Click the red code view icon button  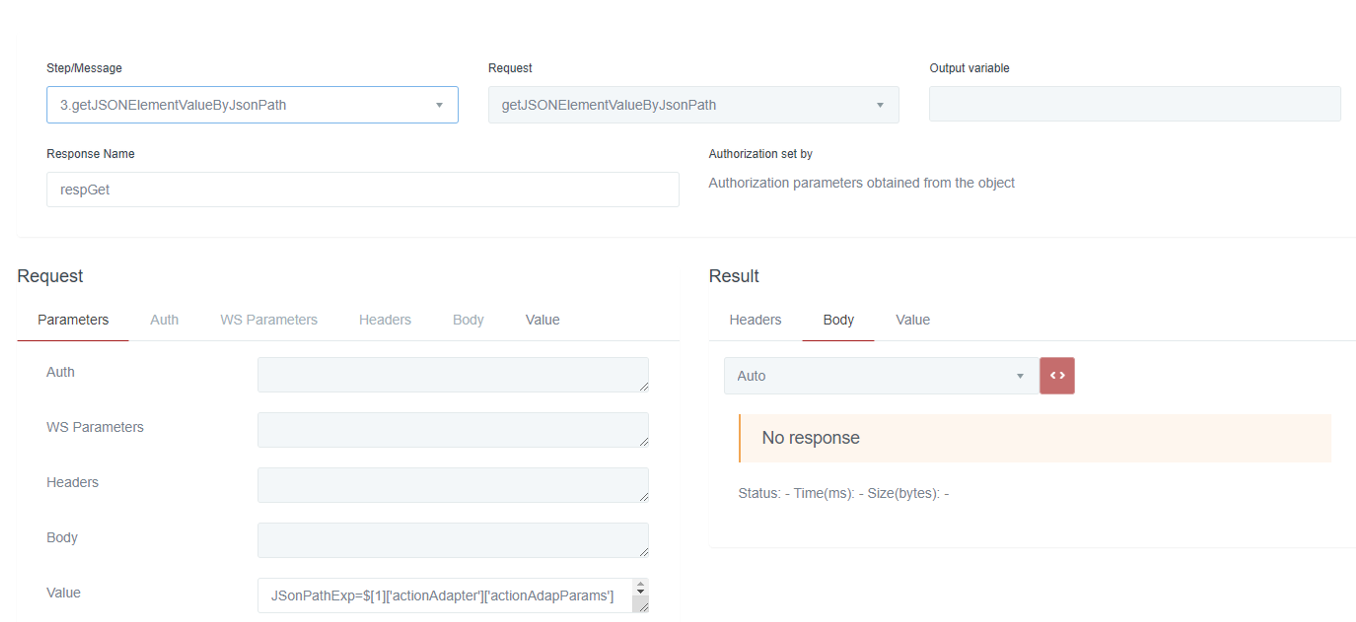pos(1057,376)
